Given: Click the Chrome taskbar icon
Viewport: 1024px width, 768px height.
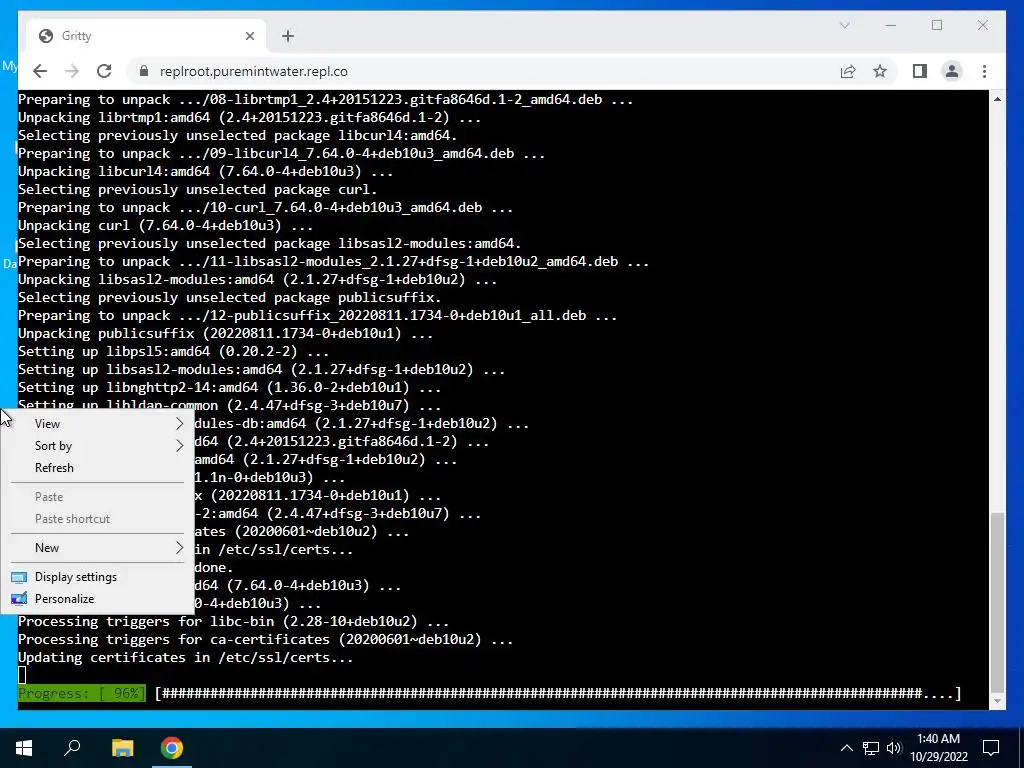Looking at the screenshot, I should pyautogui.click(x=172, y=748).
